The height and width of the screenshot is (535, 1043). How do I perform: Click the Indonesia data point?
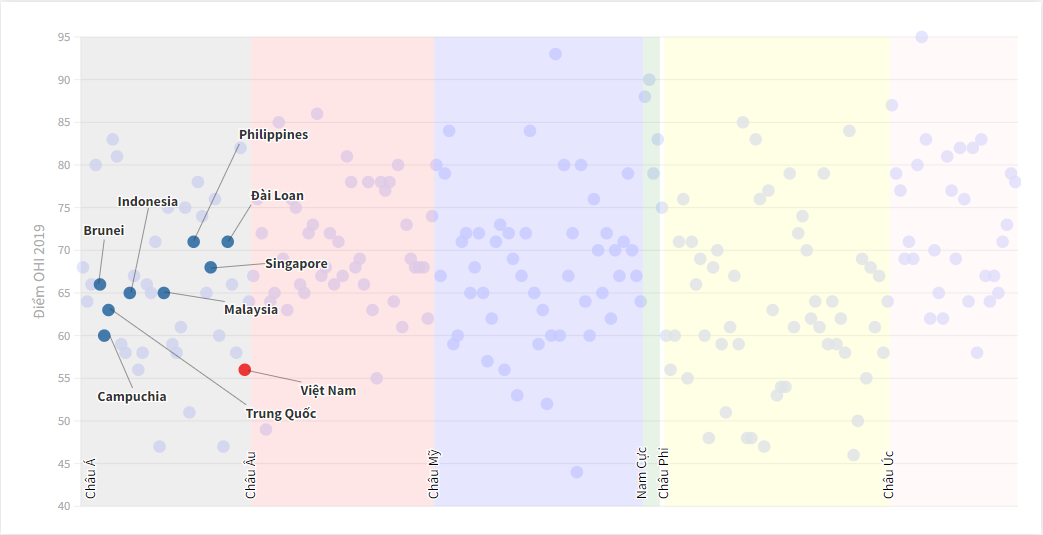tap(130, 293)
